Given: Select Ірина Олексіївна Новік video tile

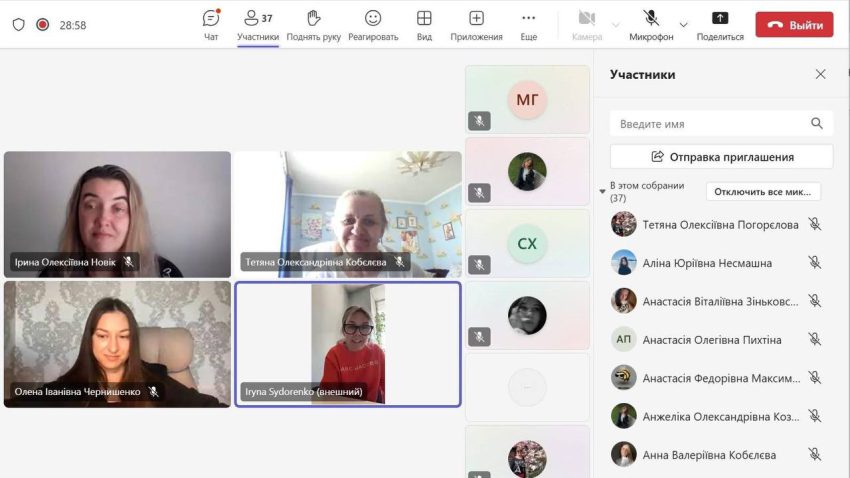Looking at the screenshot, I should 117,215.
